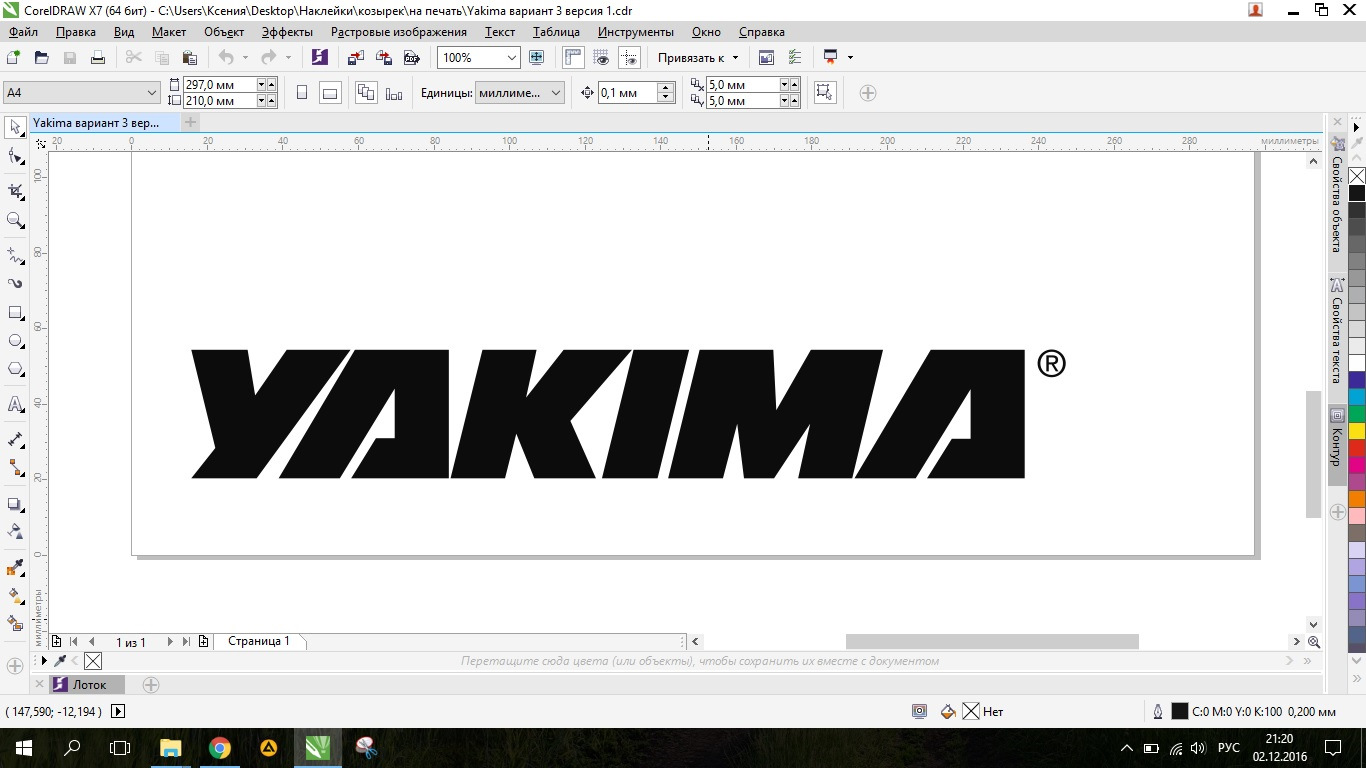Expand the redo history arrow
Image resolution: width=1366 pixels, height=768 pixels.
point(288,58)
